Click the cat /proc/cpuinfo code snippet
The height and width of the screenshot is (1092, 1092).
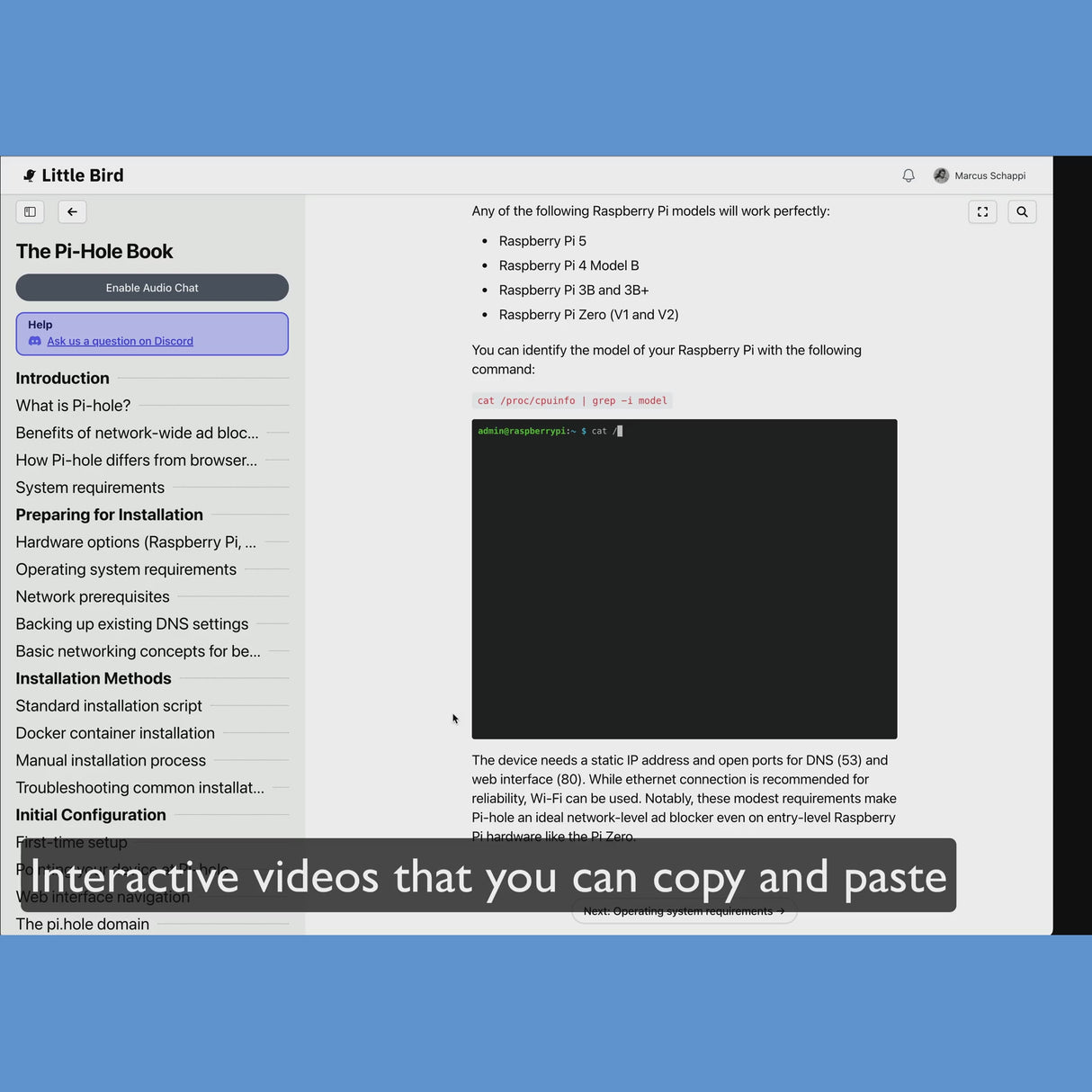572,401
